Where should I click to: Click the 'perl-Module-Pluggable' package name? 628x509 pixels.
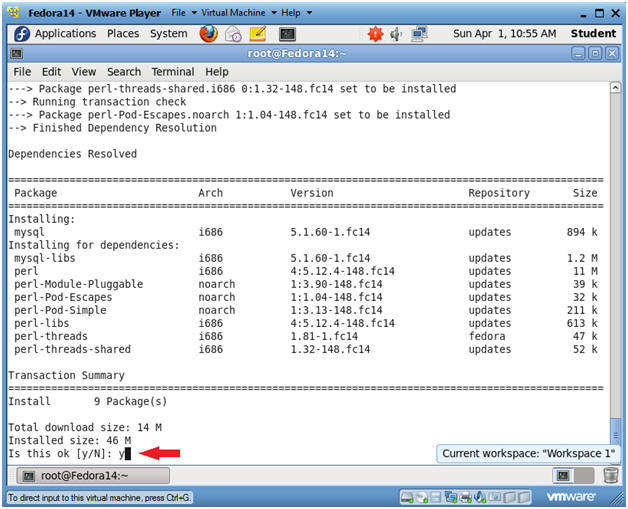78,284
